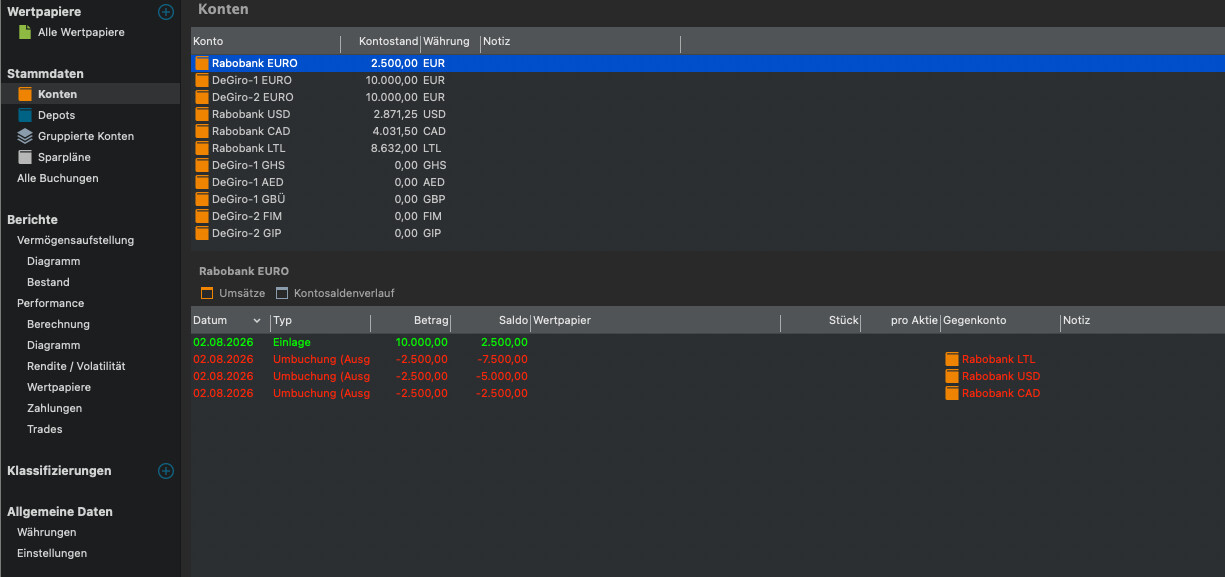Sort transactions by Datum column arrow
Image resolution: width=1225 pixels, height=577 pixels.
click(x=257, y=321)
